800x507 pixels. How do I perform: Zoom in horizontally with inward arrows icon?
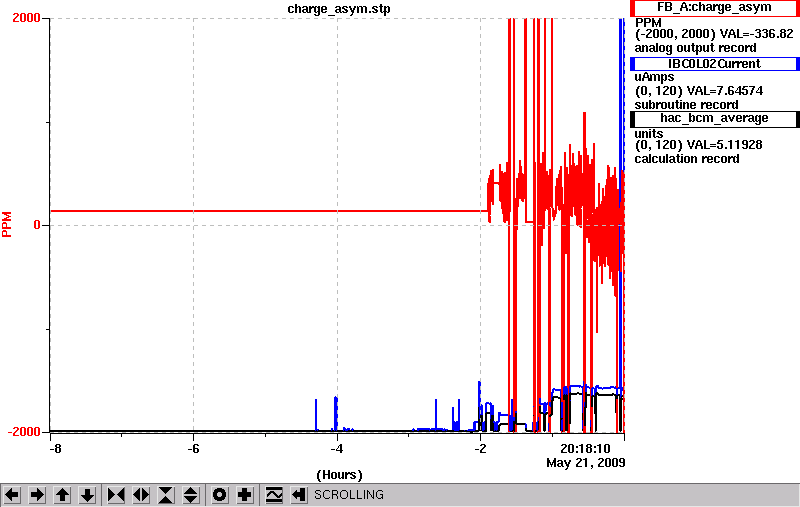(116, 495)
